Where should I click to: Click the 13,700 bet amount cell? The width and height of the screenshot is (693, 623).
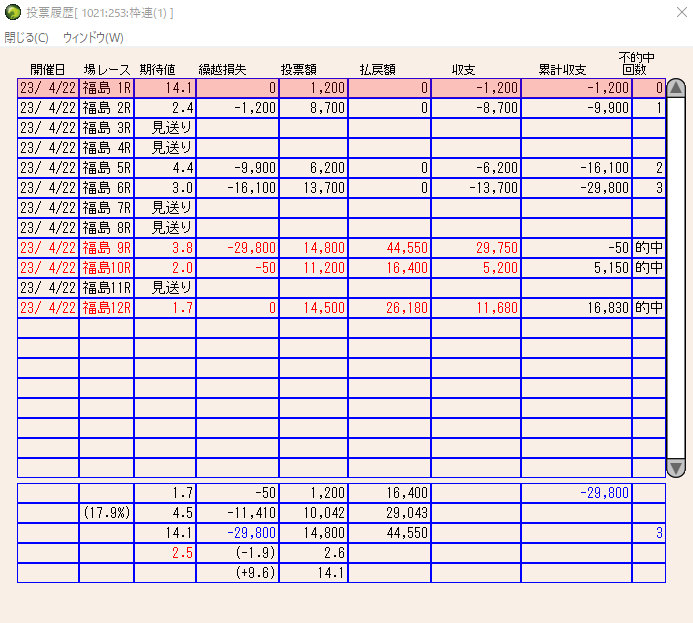(x=314, y=188)
